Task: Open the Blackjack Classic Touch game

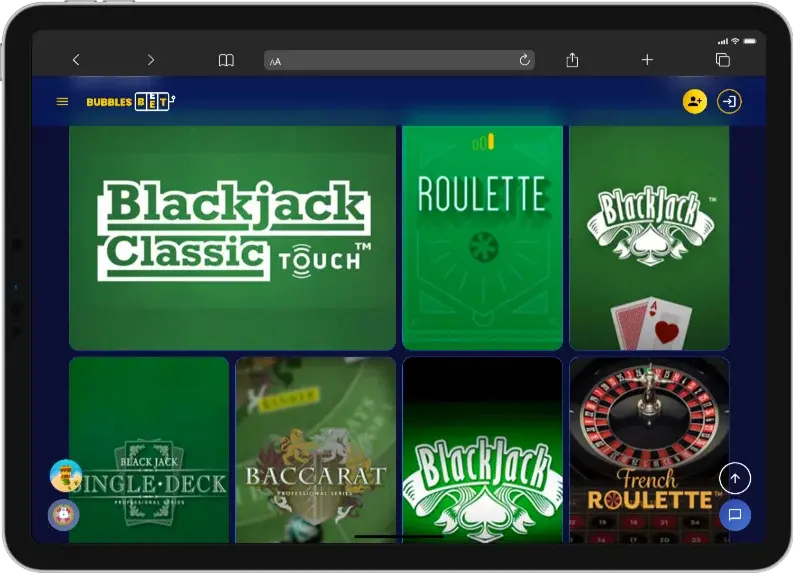Action: point(232,237)
